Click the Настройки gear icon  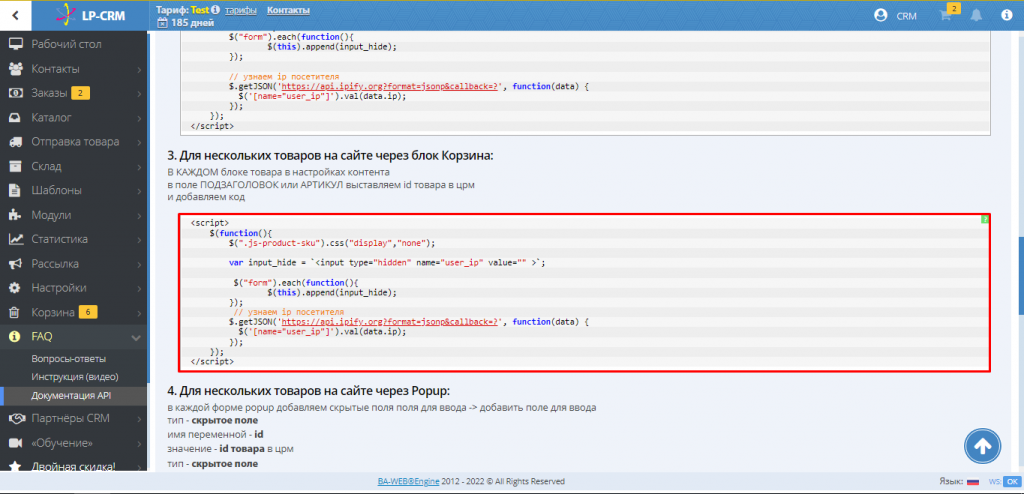[x=16, y=288]
